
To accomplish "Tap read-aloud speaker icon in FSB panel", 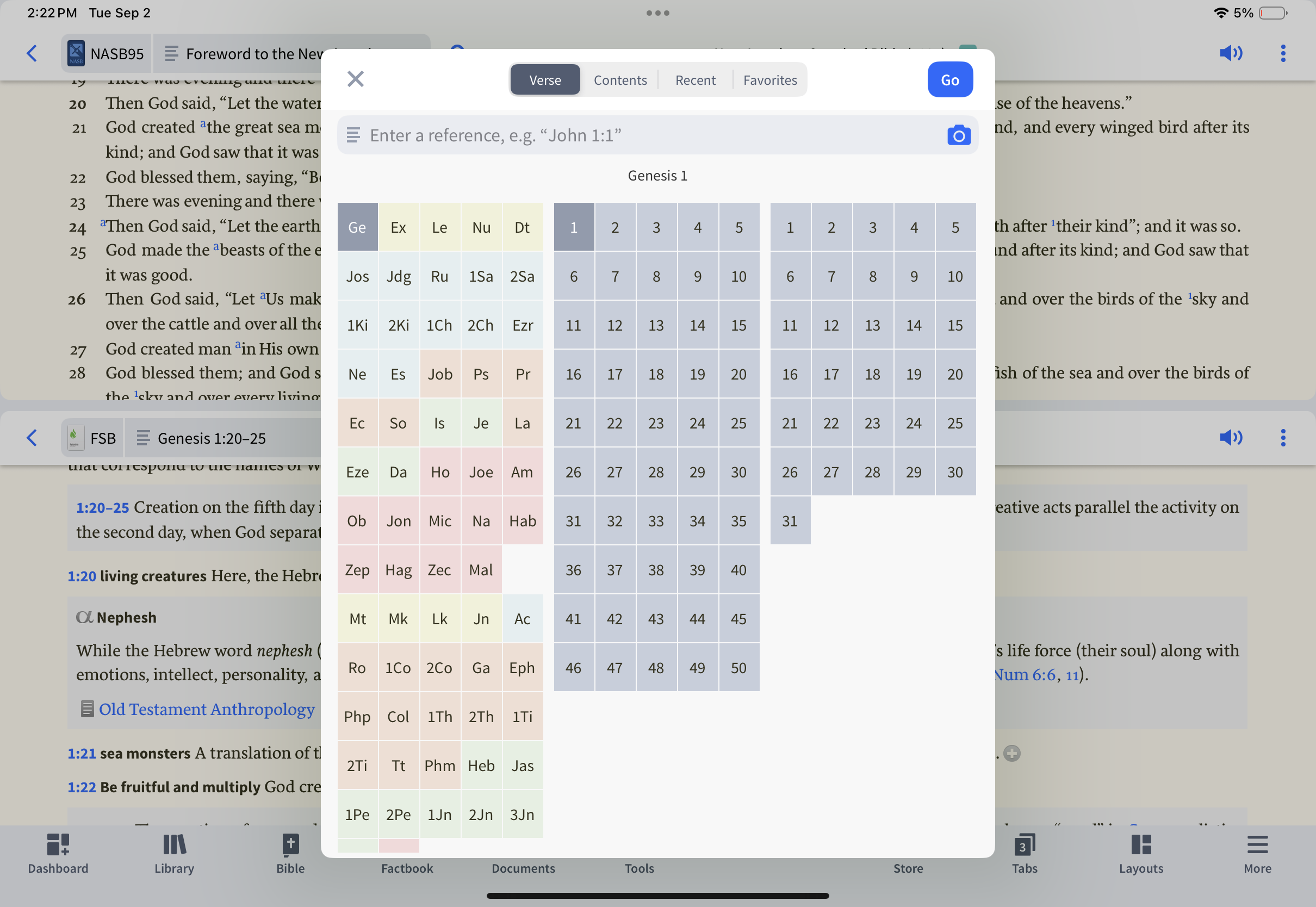I will [x=1230, y=438].
